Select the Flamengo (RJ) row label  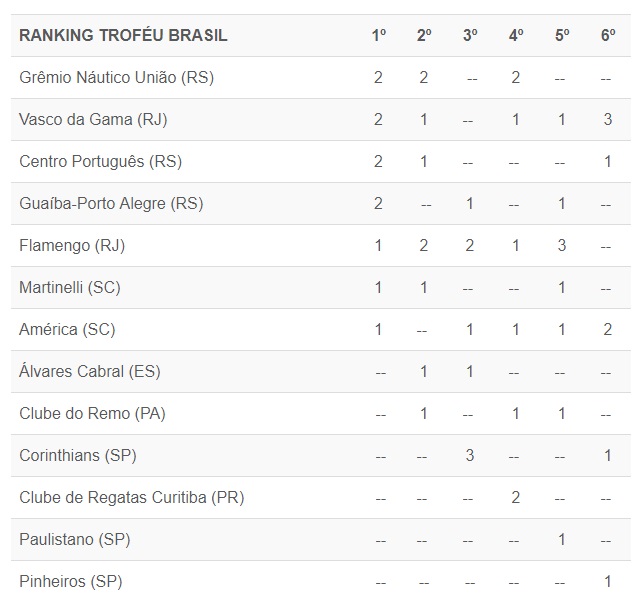(72, 246)
